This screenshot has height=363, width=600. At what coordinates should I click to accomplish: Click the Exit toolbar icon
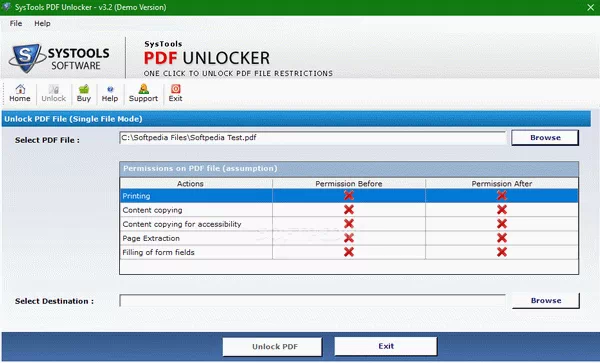[x=176, y=93]
